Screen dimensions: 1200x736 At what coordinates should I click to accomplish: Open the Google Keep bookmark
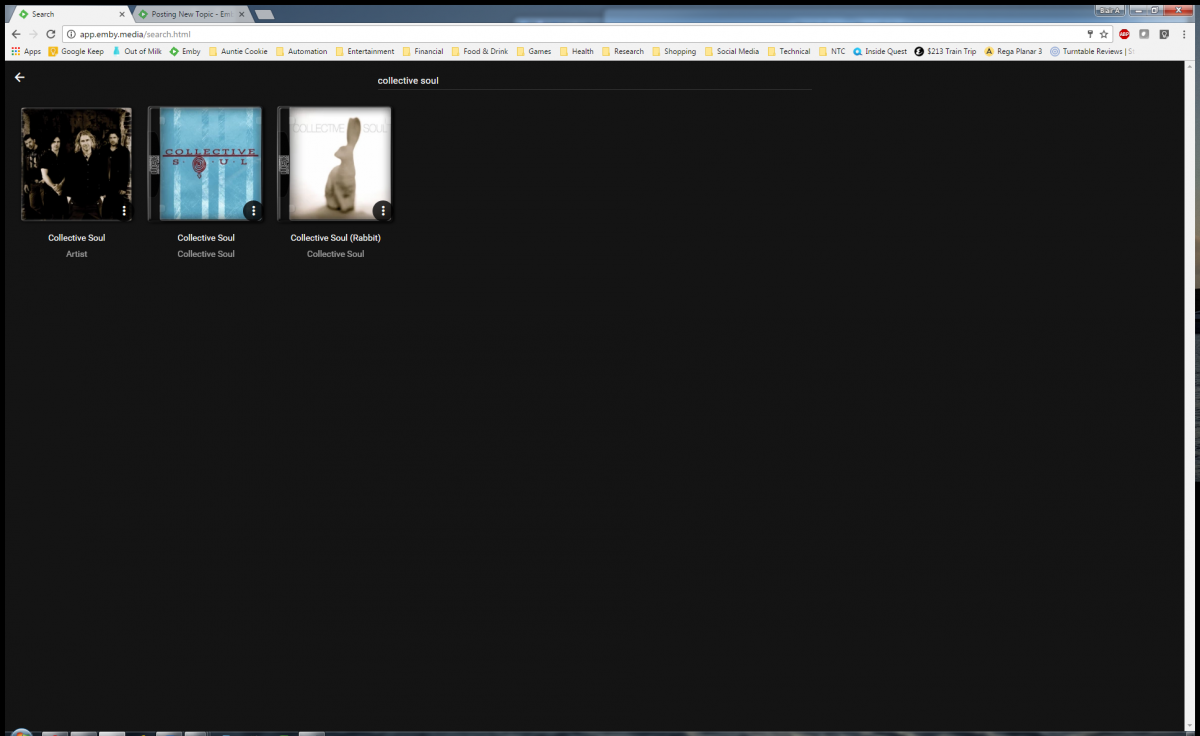76,51
